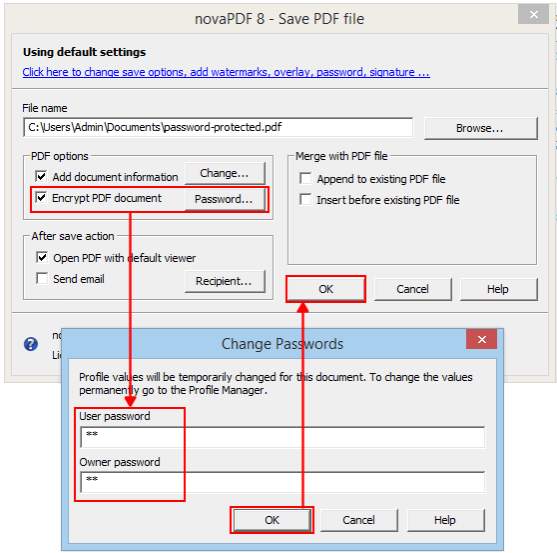Open Help in Change Passwords dialog
The image size is (557, 553).
tap(445, 520)
